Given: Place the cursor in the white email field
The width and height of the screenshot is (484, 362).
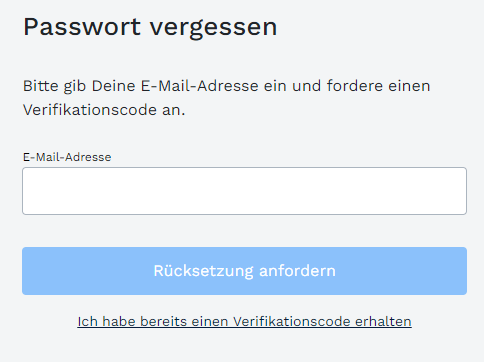Looking at the screenshot, I should 244,191.
